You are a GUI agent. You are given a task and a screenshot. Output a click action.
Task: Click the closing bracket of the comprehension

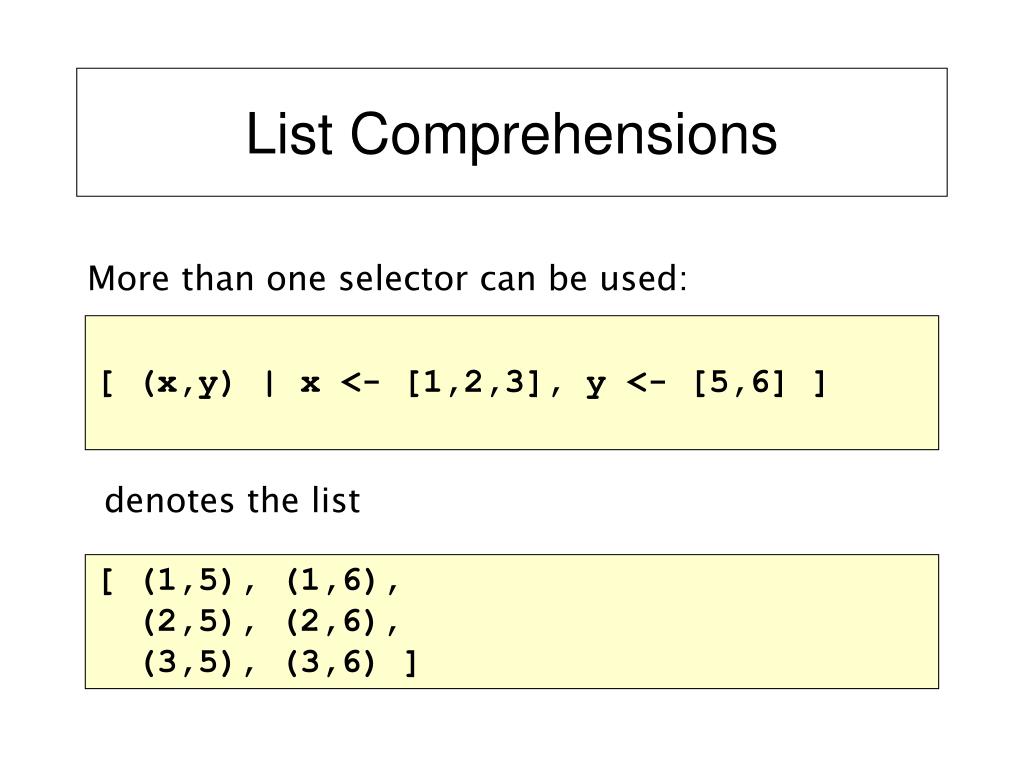[820, 383]
